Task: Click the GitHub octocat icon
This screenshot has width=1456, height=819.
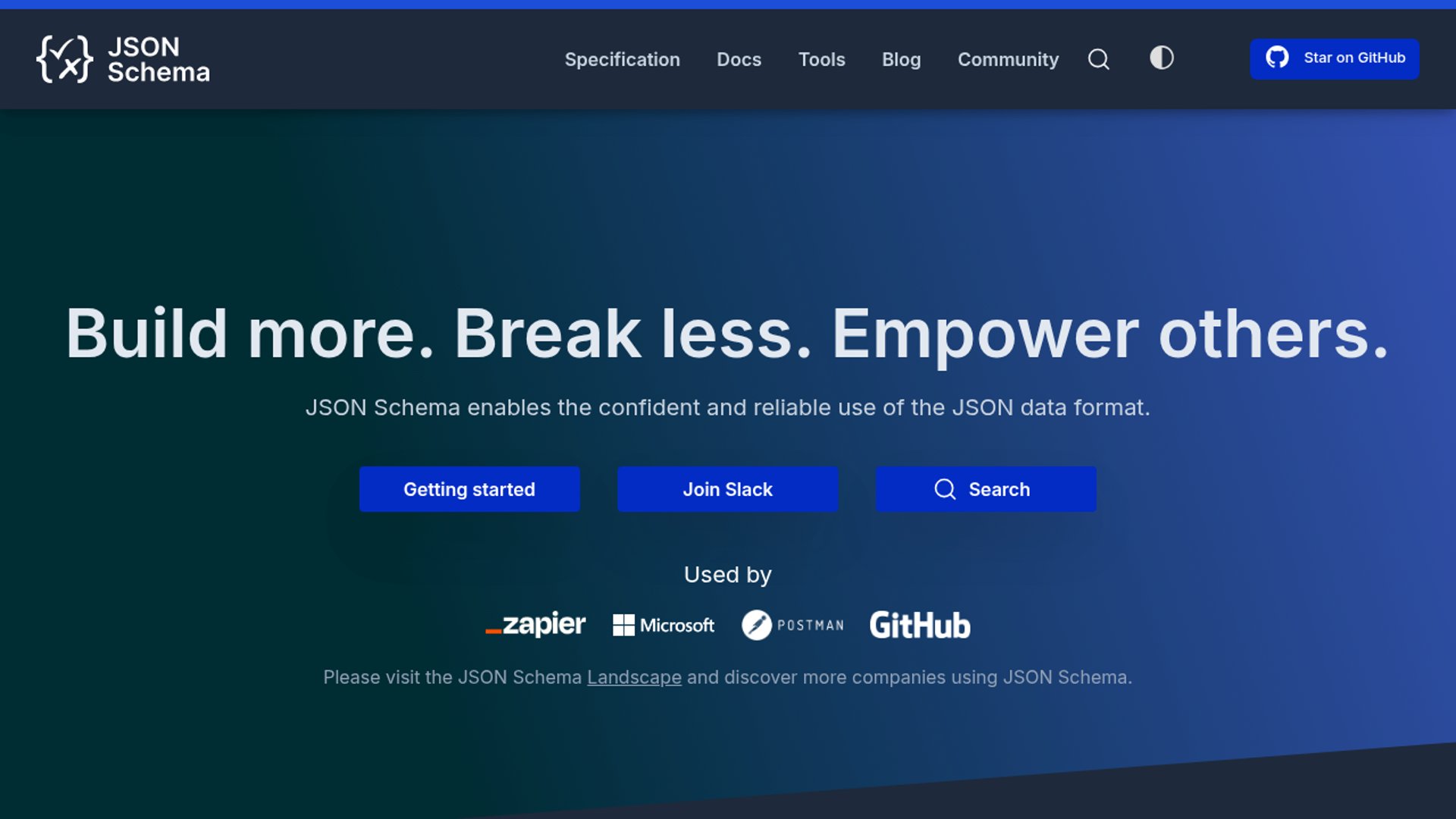Action: point(1277,58)
